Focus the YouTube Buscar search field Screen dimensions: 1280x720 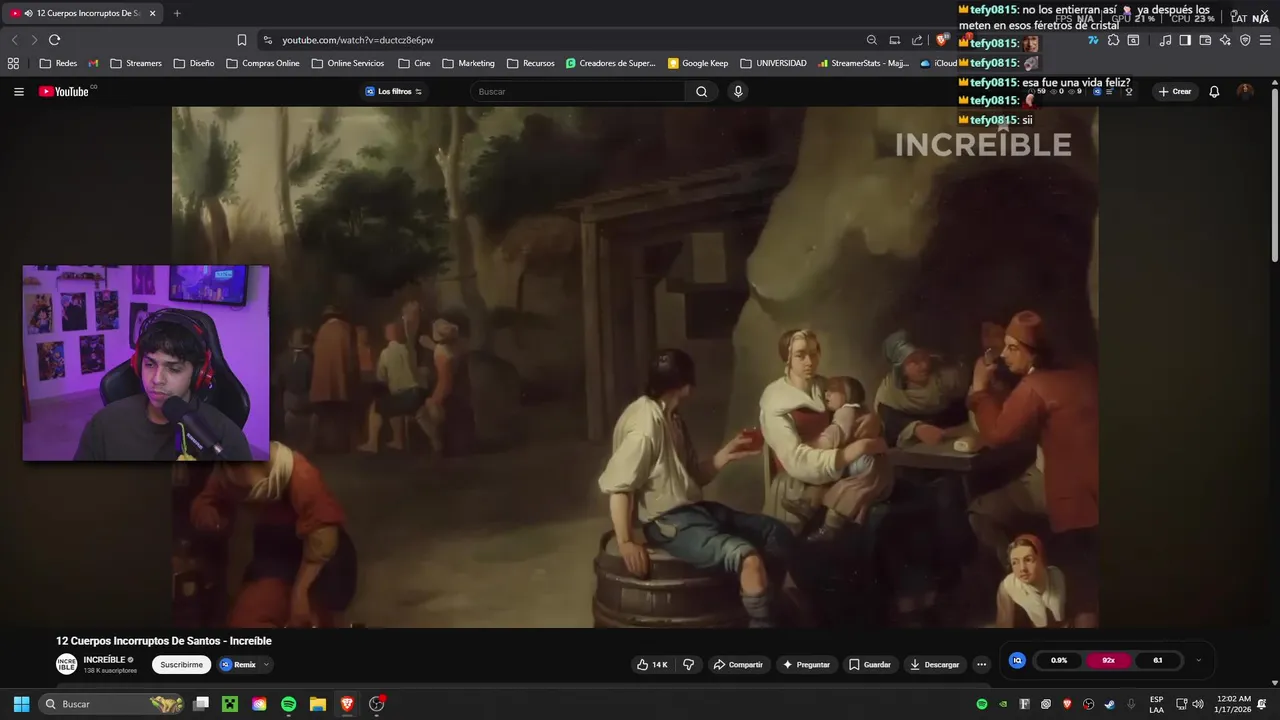[578, 91]
